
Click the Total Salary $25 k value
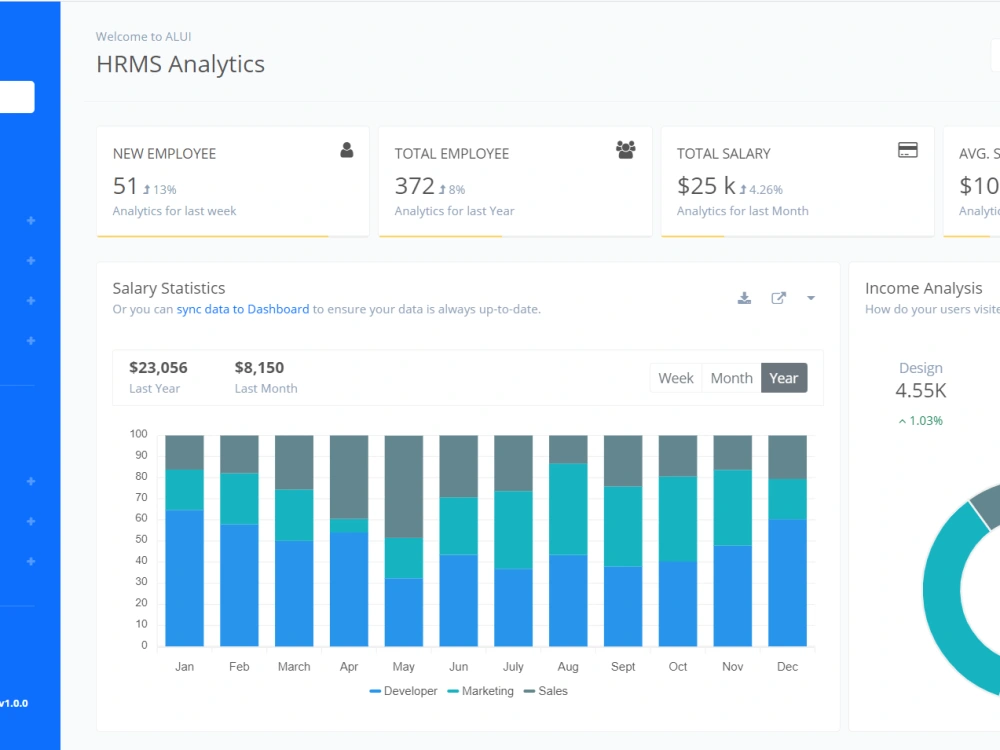tap(707, 186)
